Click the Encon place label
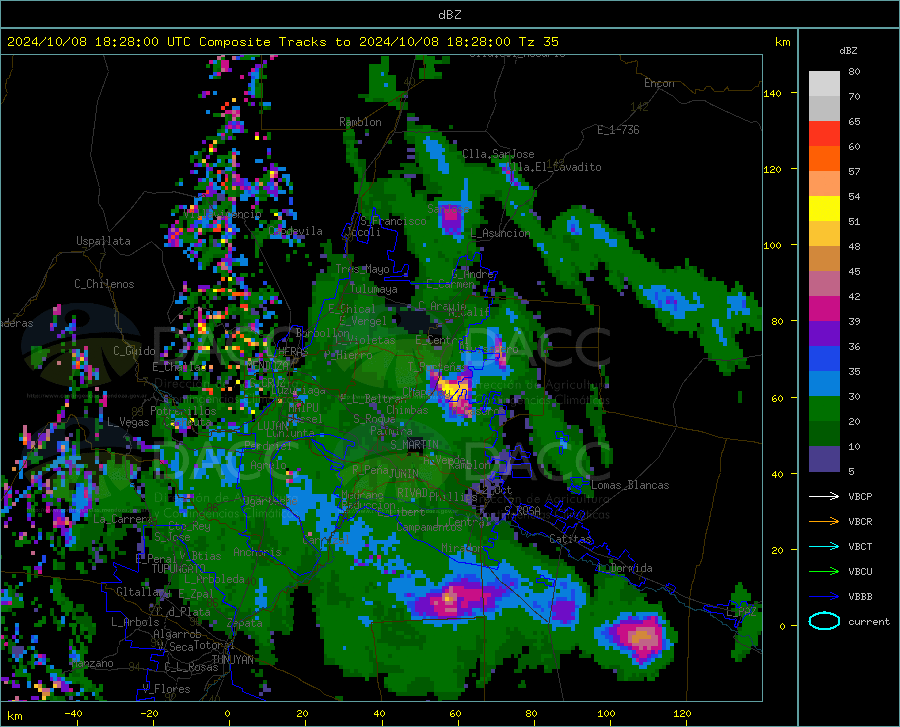900x727 pixels. 659,83
